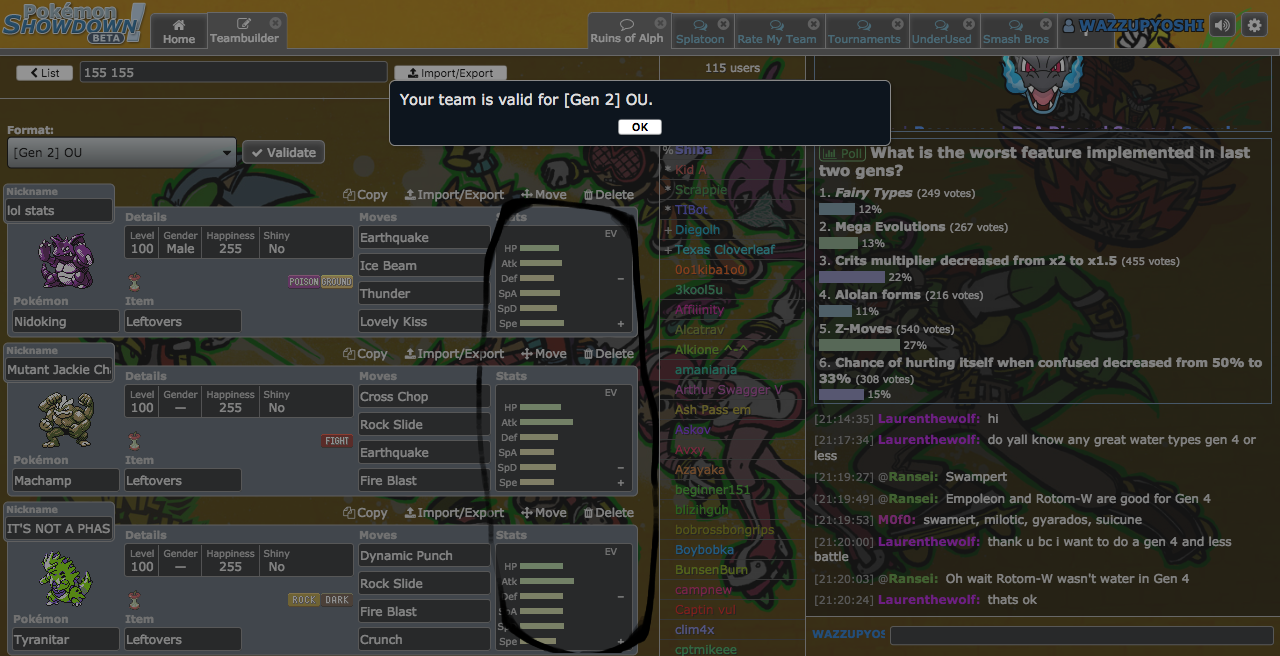This screenshot has height=656, width=1280.
Task: Select the Crunch move field
Action: [424, 639]
